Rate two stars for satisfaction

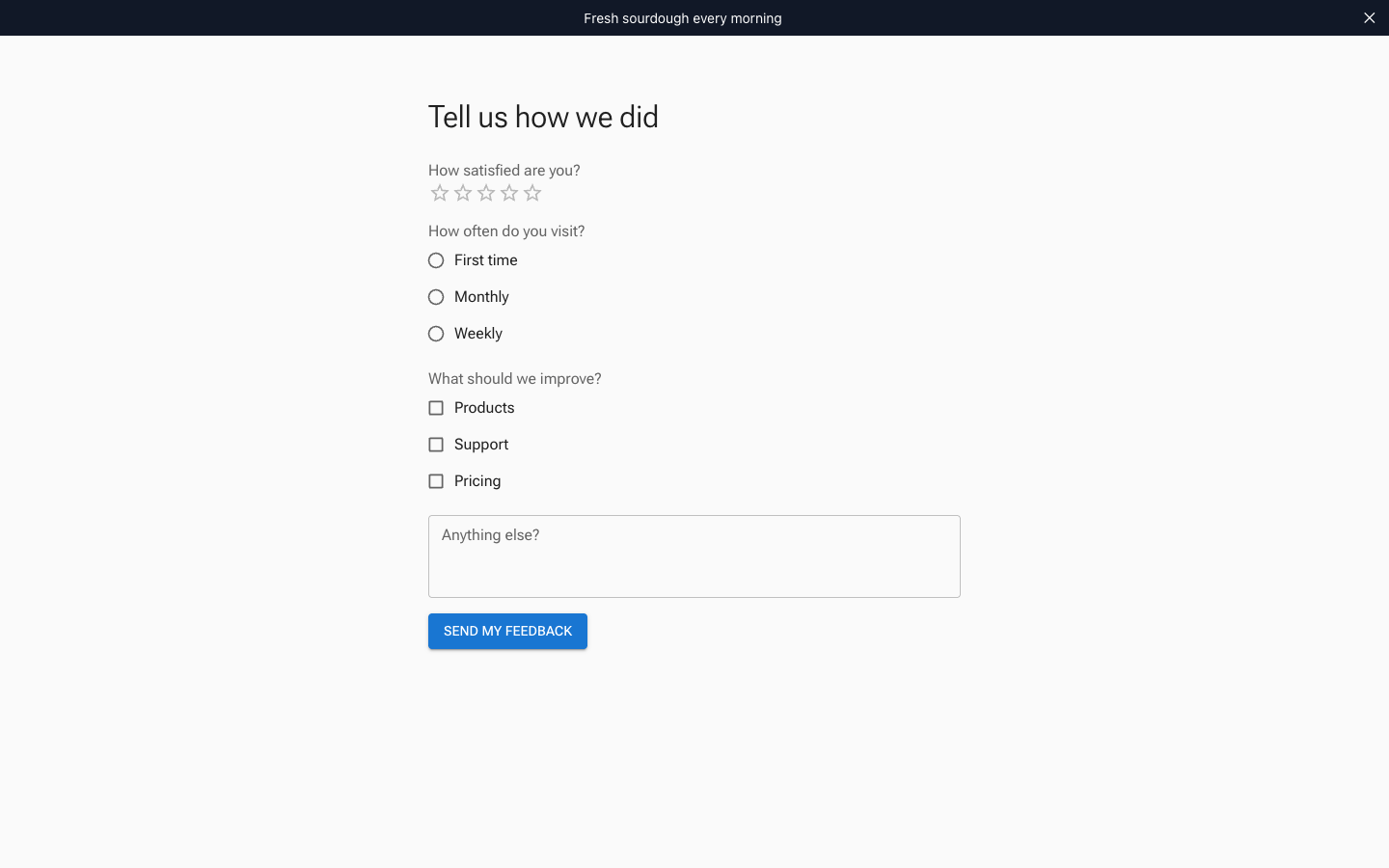(463, 193)
